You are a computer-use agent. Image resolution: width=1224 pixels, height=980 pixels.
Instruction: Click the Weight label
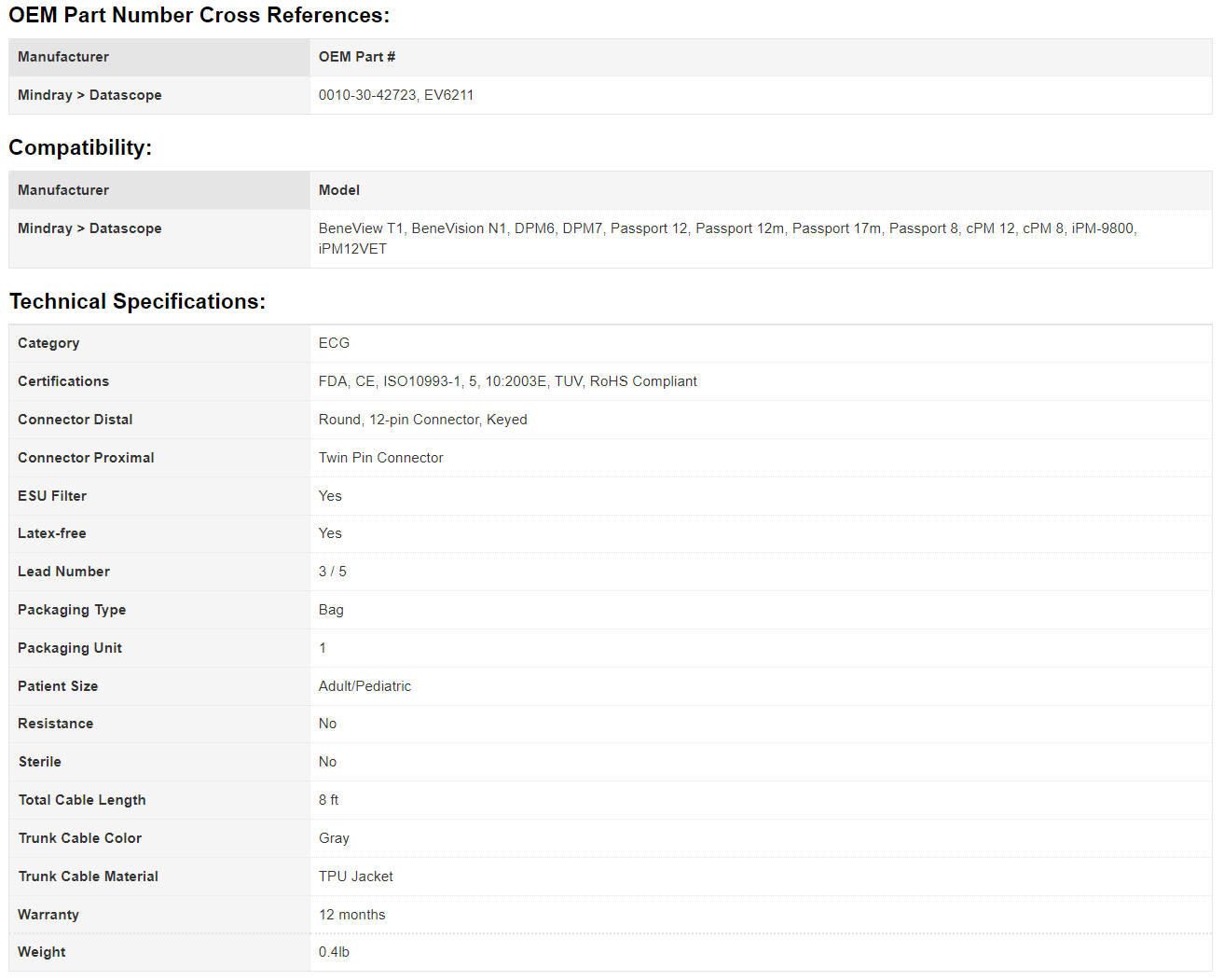point(42,952)
